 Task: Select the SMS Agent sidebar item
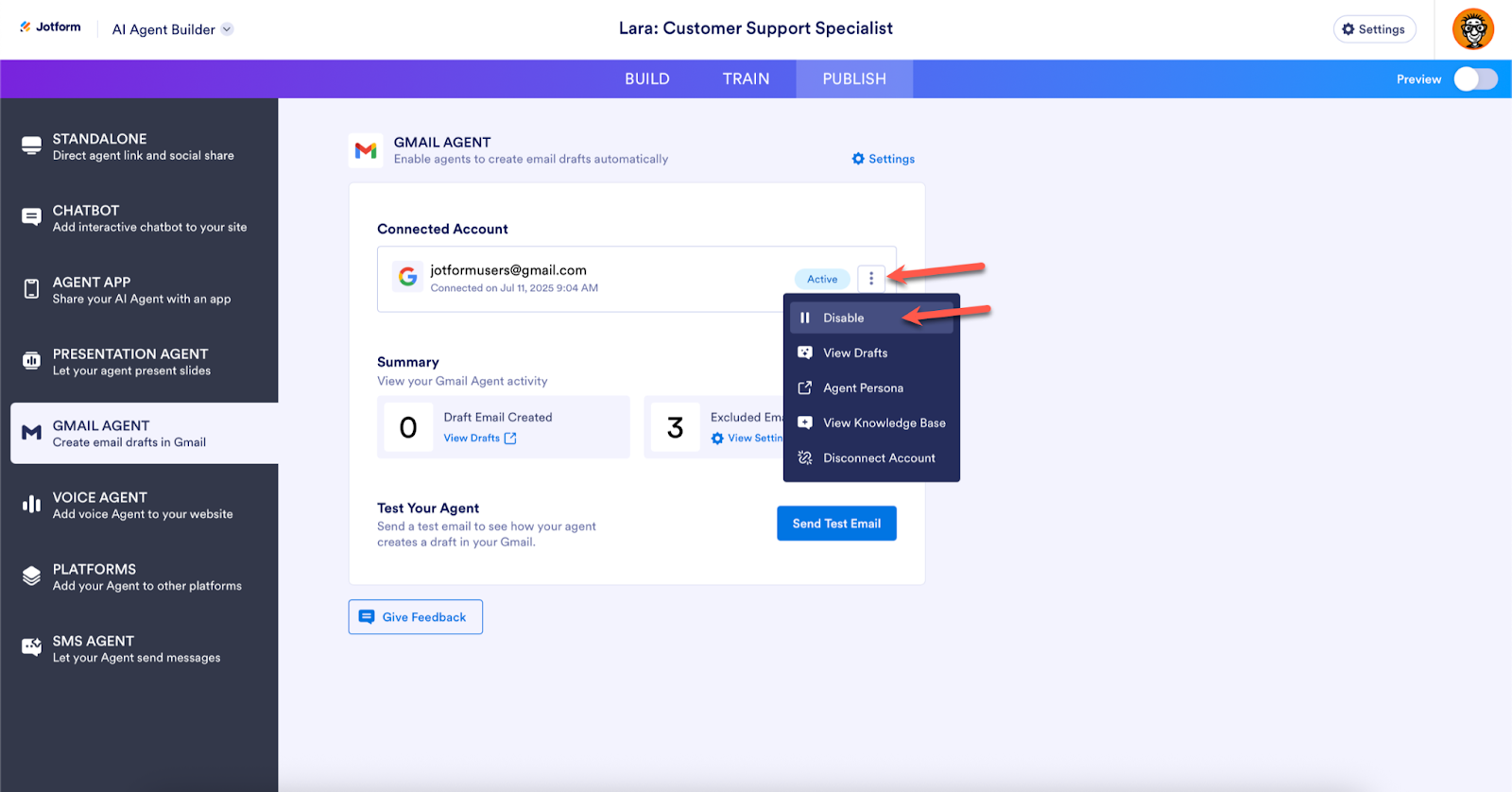pos(142,649)
